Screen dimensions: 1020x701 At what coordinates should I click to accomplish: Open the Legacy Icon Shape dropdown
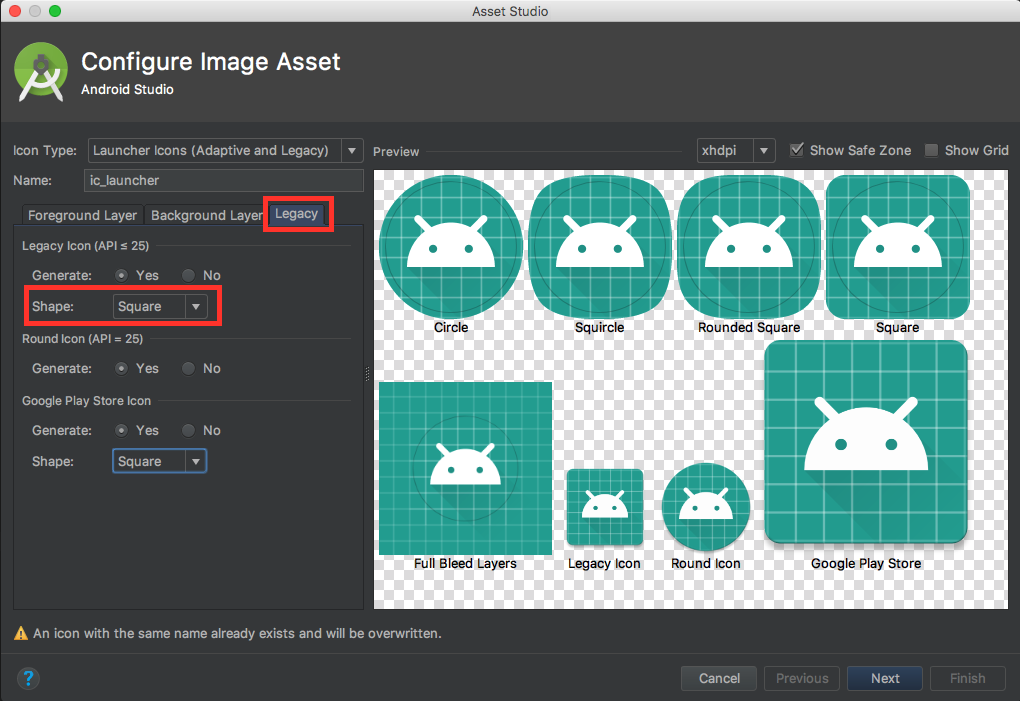(196, 306)
